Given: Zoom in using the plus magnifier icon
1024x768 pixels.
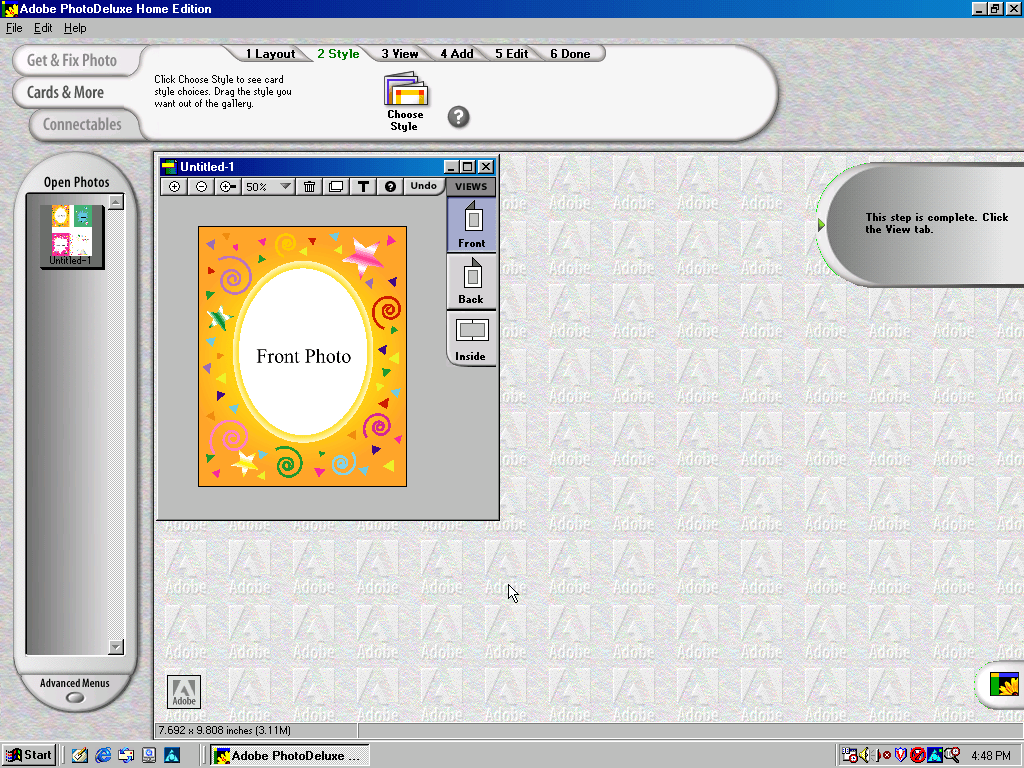Looking at the screenshot, I should 175,187.
